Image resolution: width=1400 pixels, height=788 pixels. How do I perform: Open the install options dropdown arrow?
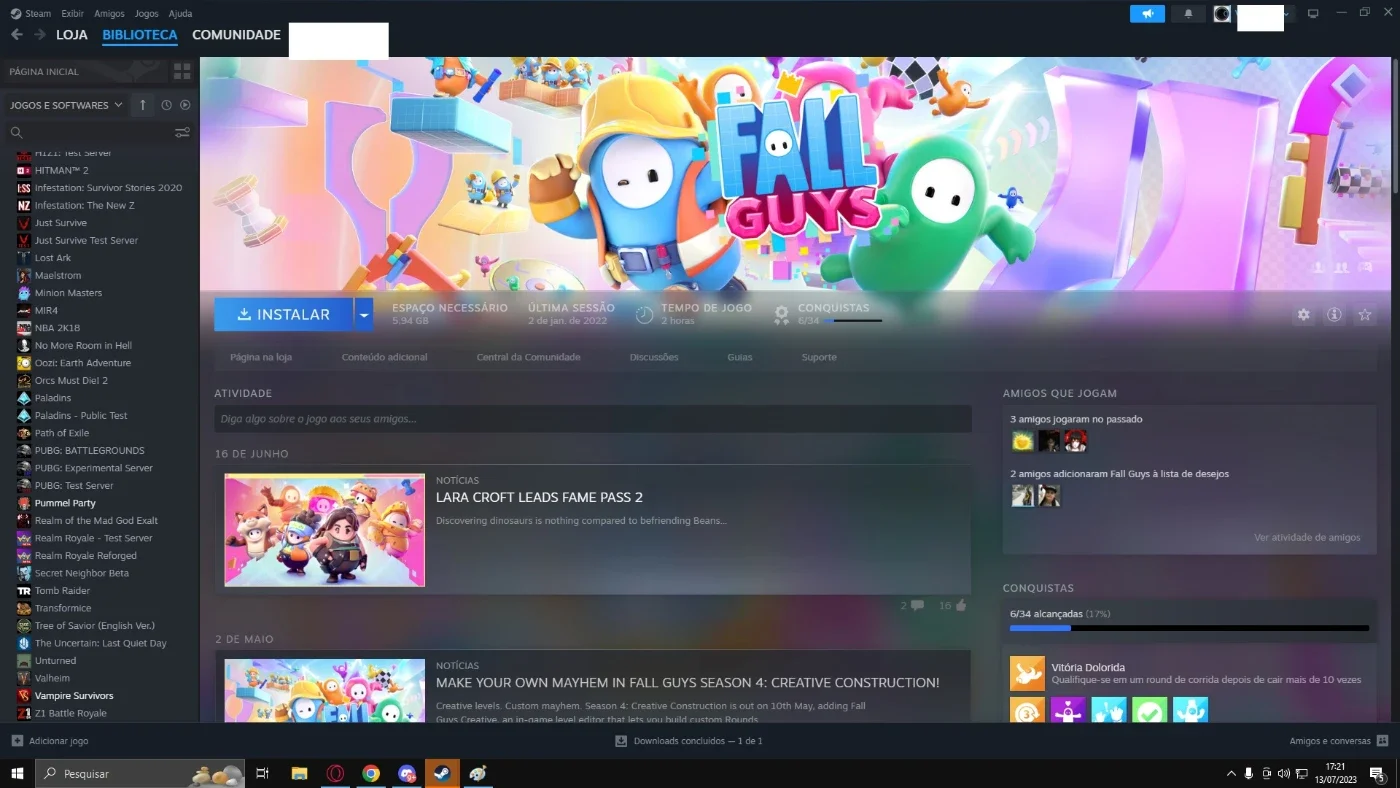click(x=364, y=314)
